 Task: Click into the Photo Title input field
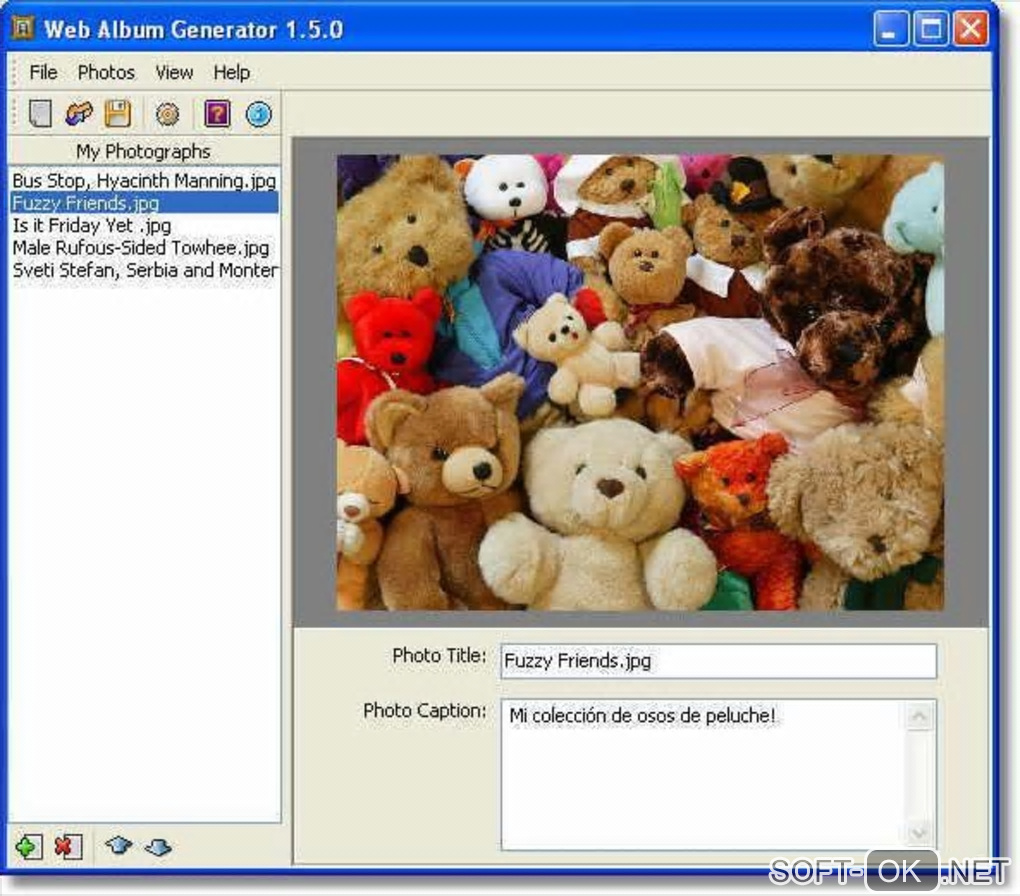tap(718, 661)
